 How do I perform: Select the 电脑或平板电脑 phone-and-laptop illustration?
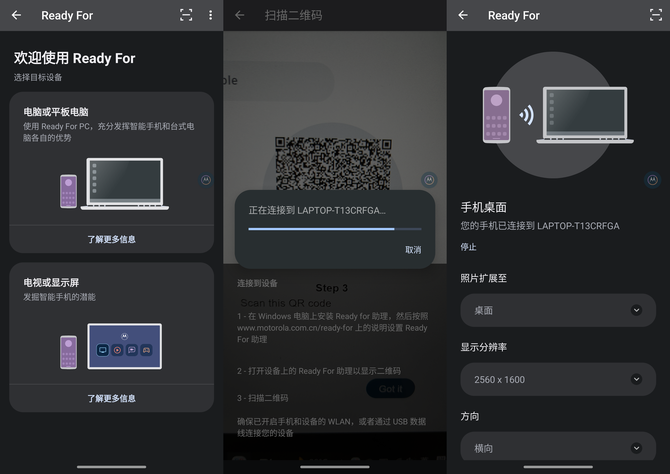(112, 184)
